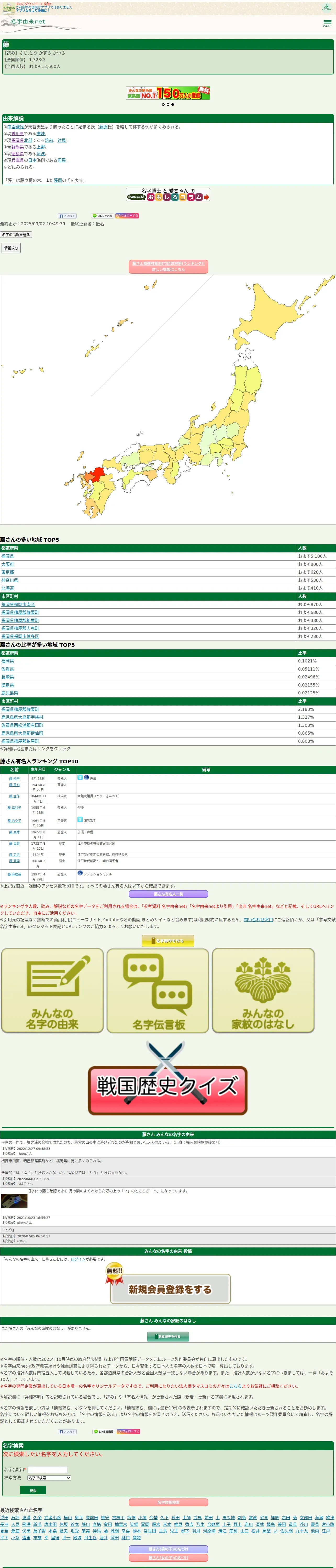336x1568 pixels.
Task: Open the 検索方法 dropdown showing 名字で検索
Action: click(x=49, y=1477)
